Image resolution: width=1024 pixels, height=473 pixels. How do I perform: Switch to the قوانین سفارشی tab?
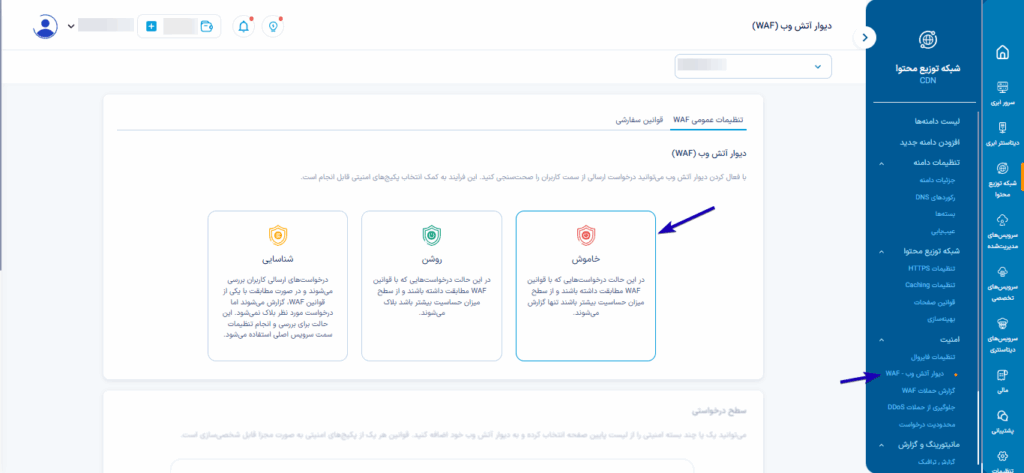639,120
